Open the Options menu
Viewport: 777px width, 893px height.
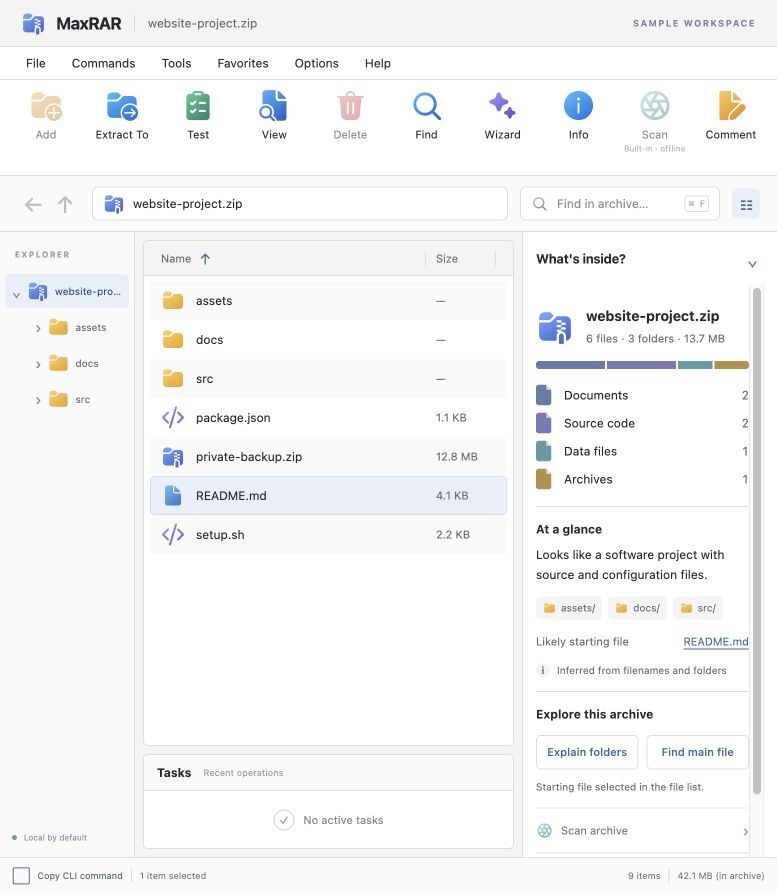tap(317, 63)
